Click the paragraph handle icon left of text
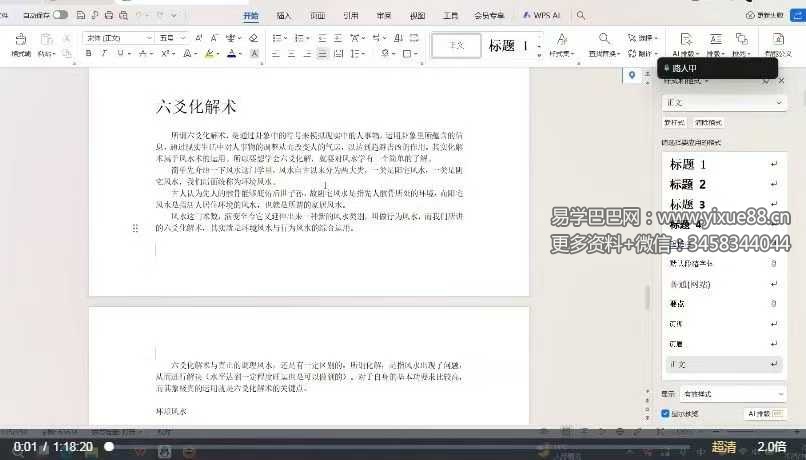Image resolution: width=806 pixels, height=460 pixels. point(135,228)
